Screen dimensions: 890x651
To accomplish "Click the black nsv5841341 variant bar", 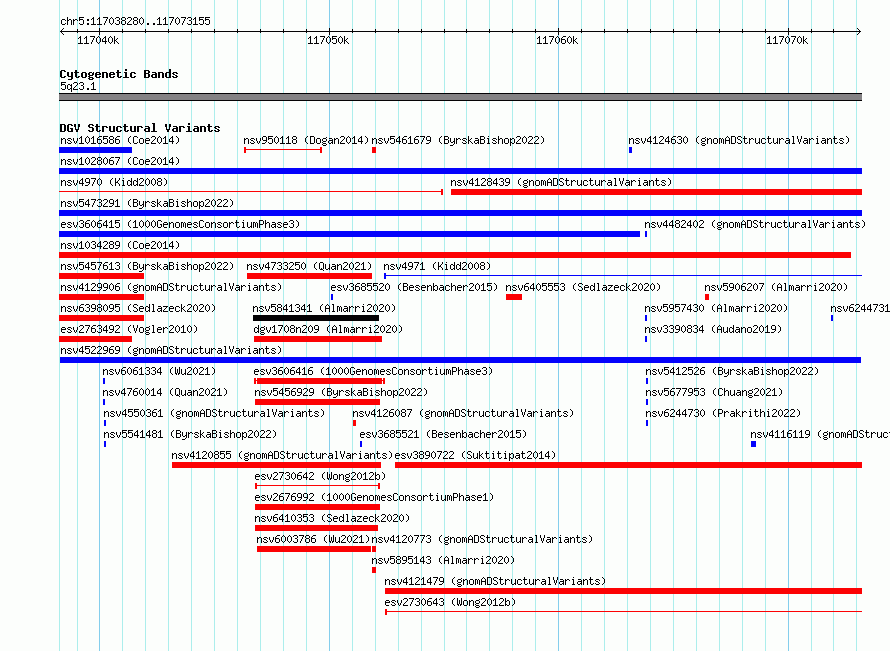I will tap(316, 318).
